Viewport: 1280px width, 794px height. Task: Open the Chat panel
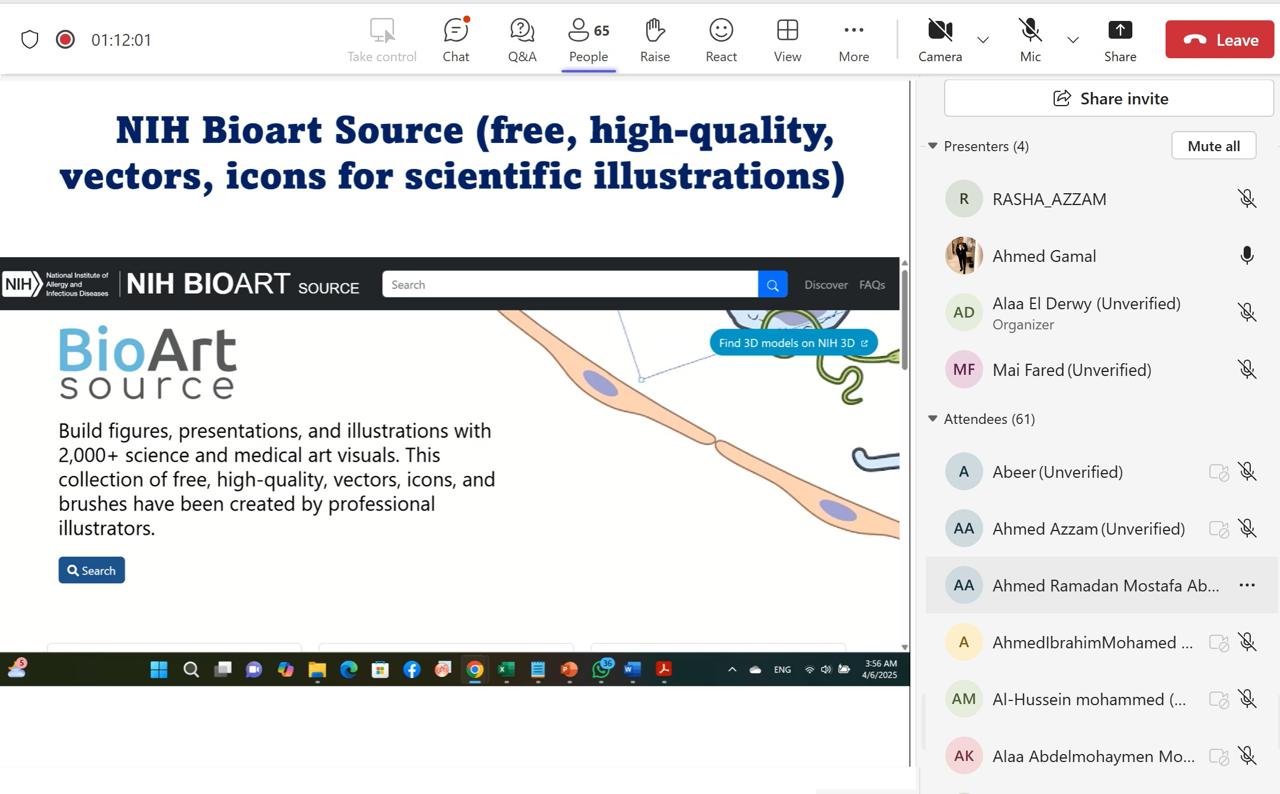(x=456, y=40)
